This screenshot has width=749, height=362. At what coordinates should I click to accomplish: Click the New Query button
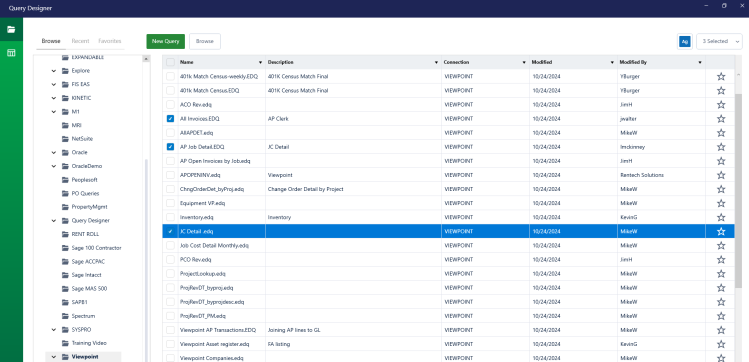pyautogui.click(x=165, y=42)
